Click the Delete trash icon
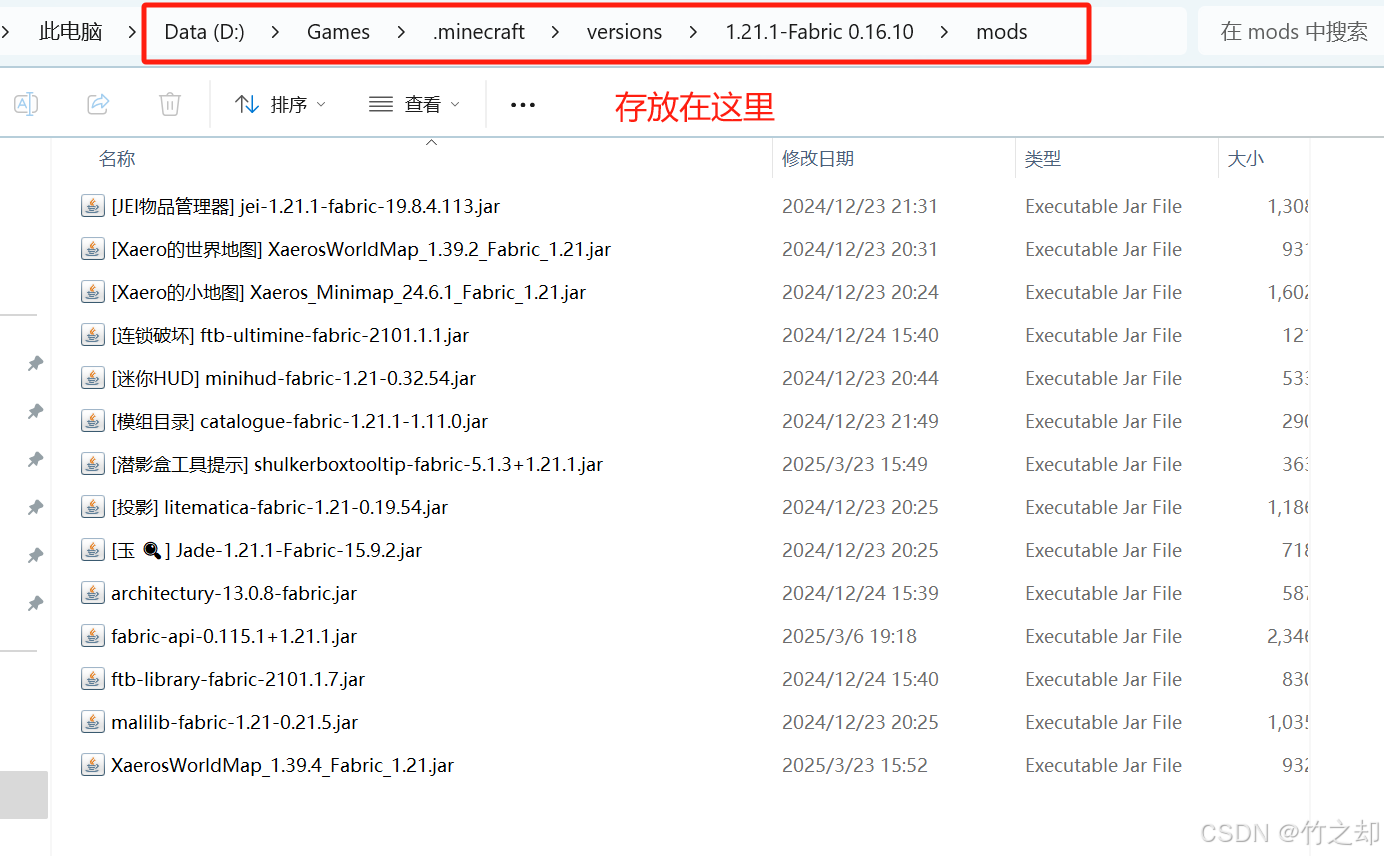Screen dimensions: 1384x856 point(170,104)
